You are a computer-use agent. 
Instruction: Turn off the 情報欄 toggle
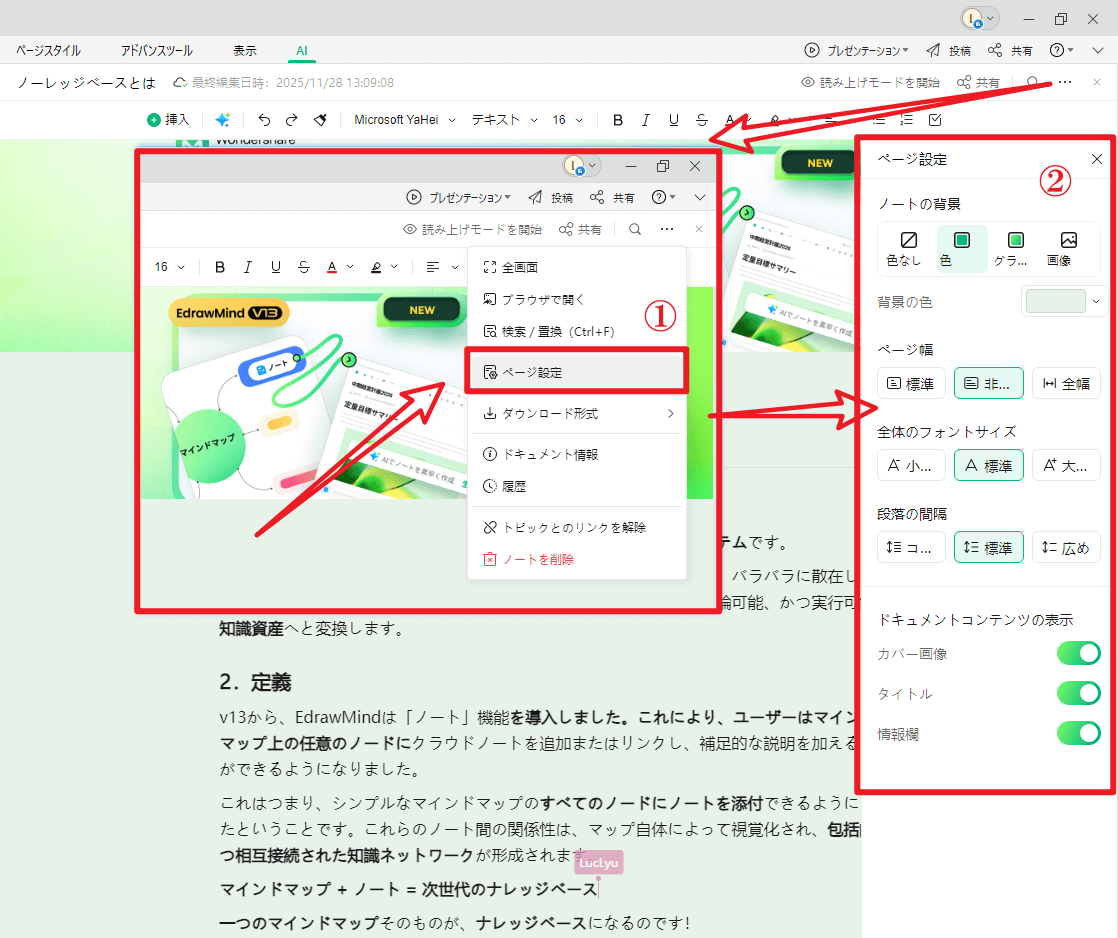tap(1078, 733)
